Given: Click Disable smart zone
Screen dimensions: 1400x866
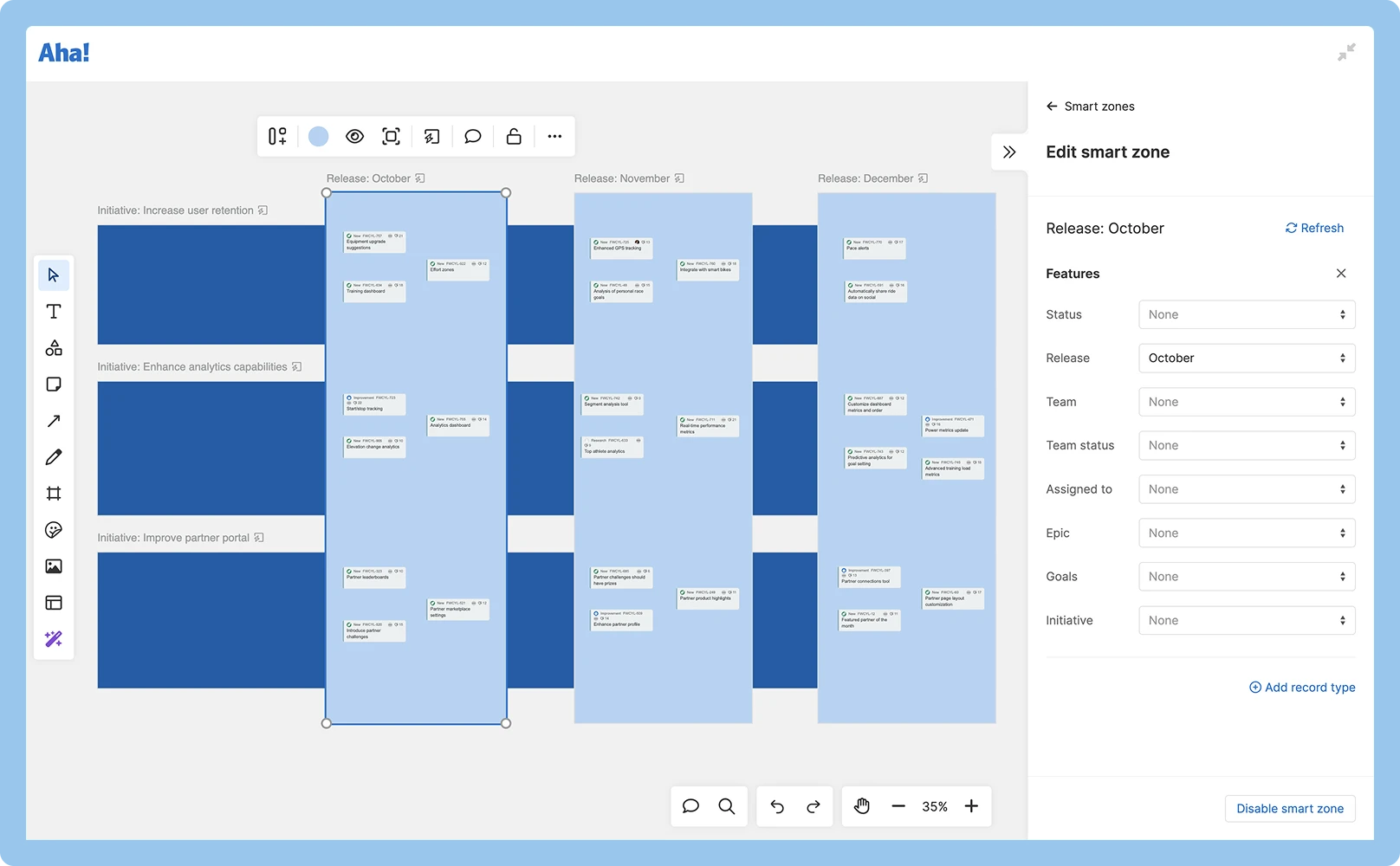Looking at the screenshot, I should click(1290, 808).
